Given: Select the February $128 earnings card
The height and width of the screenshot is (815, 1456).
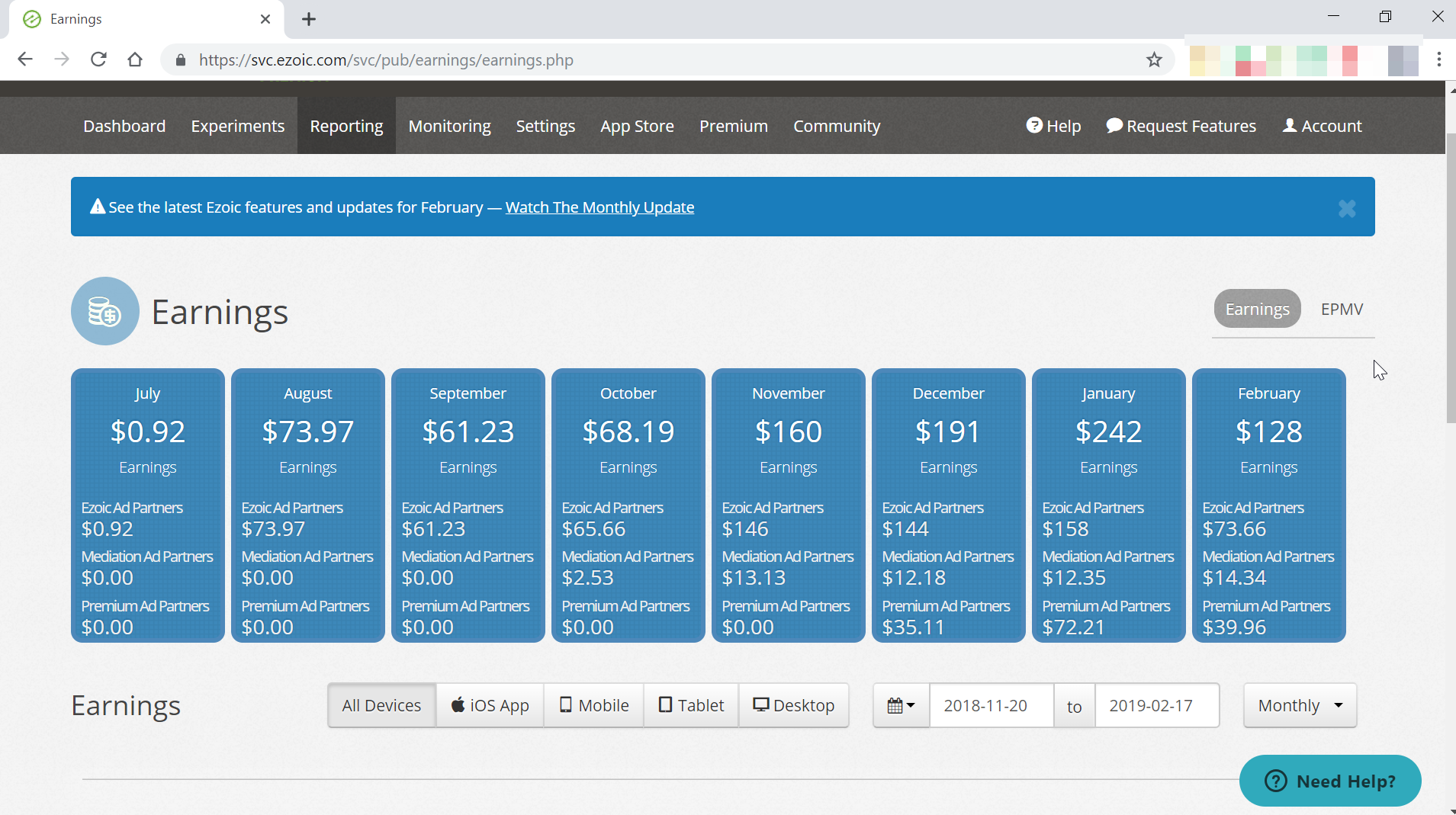Looking at the screenshot, I should [x=1269, y=505].
